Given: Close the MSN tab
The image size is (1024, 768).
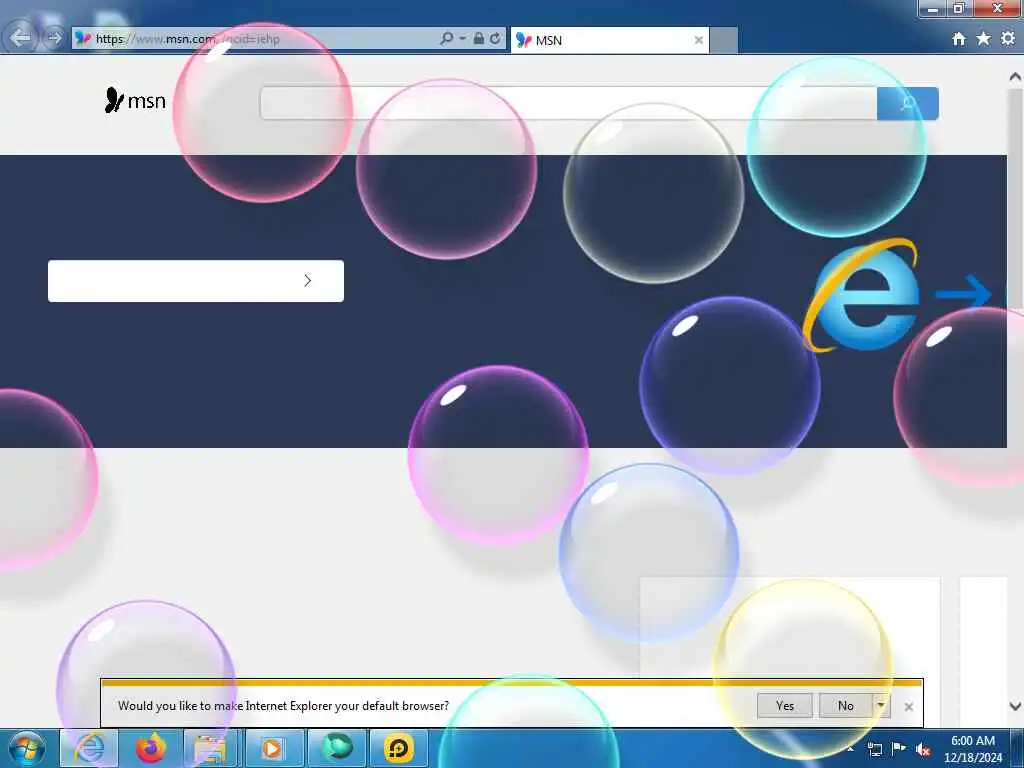Looking at the screenshot, I should [x=698, y=40].
